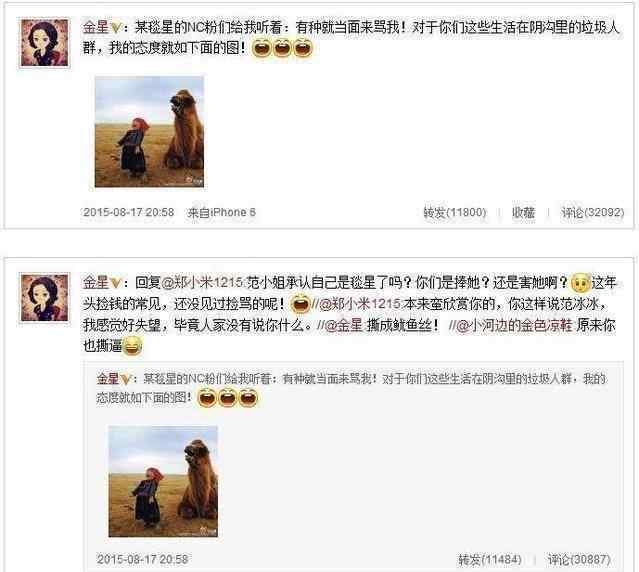
Task: Click verified V badge in second post
Action: pos(116,282)
